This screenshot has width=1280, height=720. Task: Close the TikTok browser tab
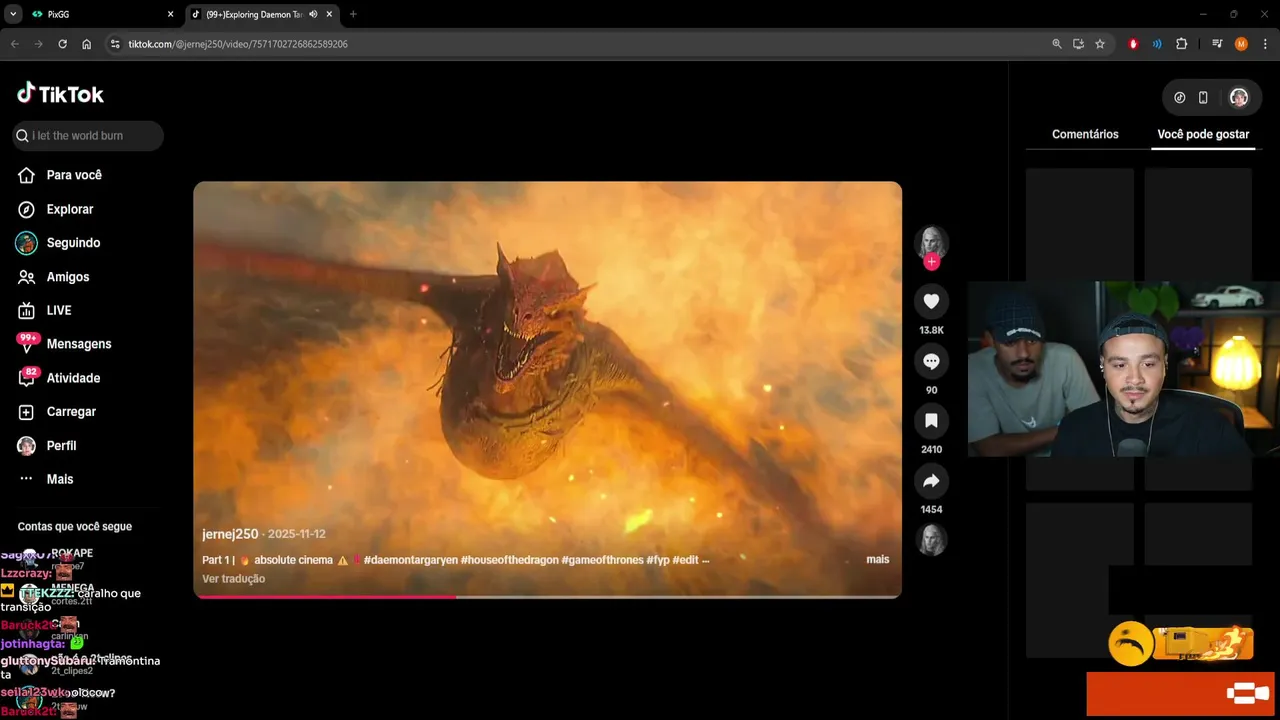[x=330, y=14]
